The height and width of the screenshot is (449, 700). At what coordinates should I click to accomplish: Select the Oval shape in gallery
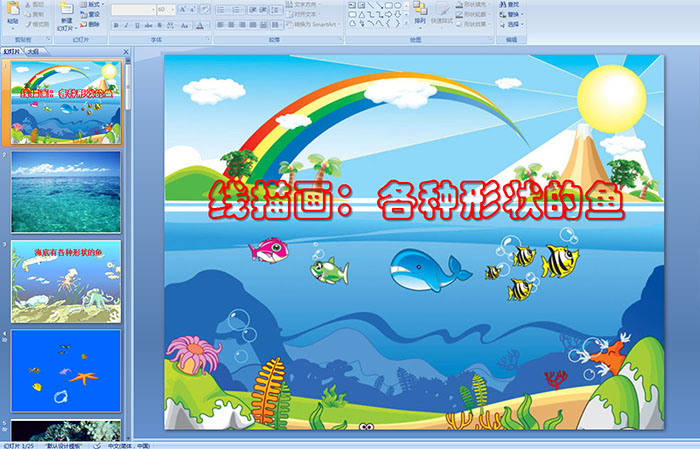coord(397,5)
